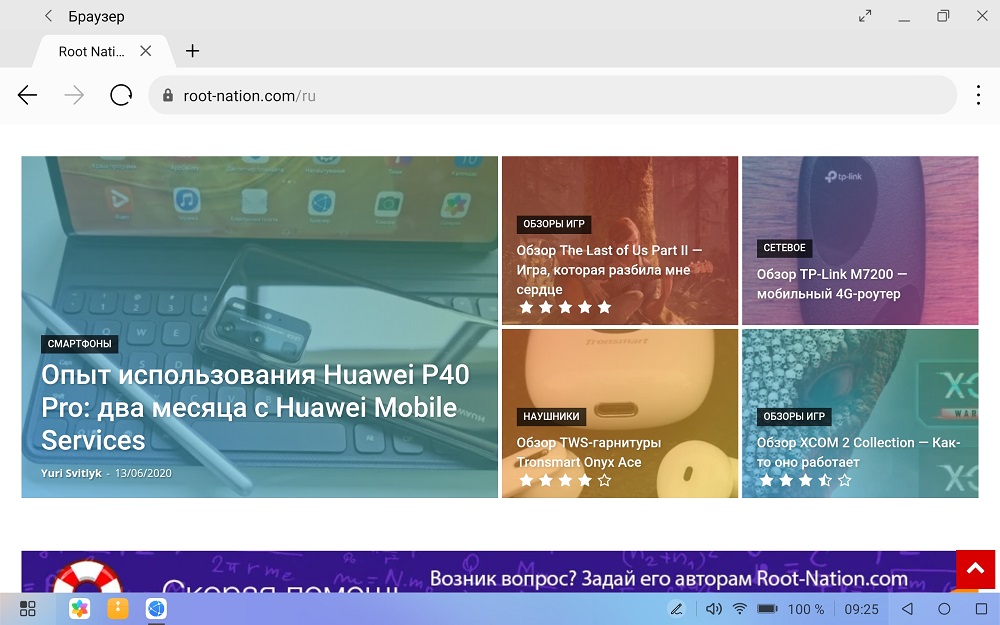
Task: Tap the square Recents navigation button
Action: (982, 609)
